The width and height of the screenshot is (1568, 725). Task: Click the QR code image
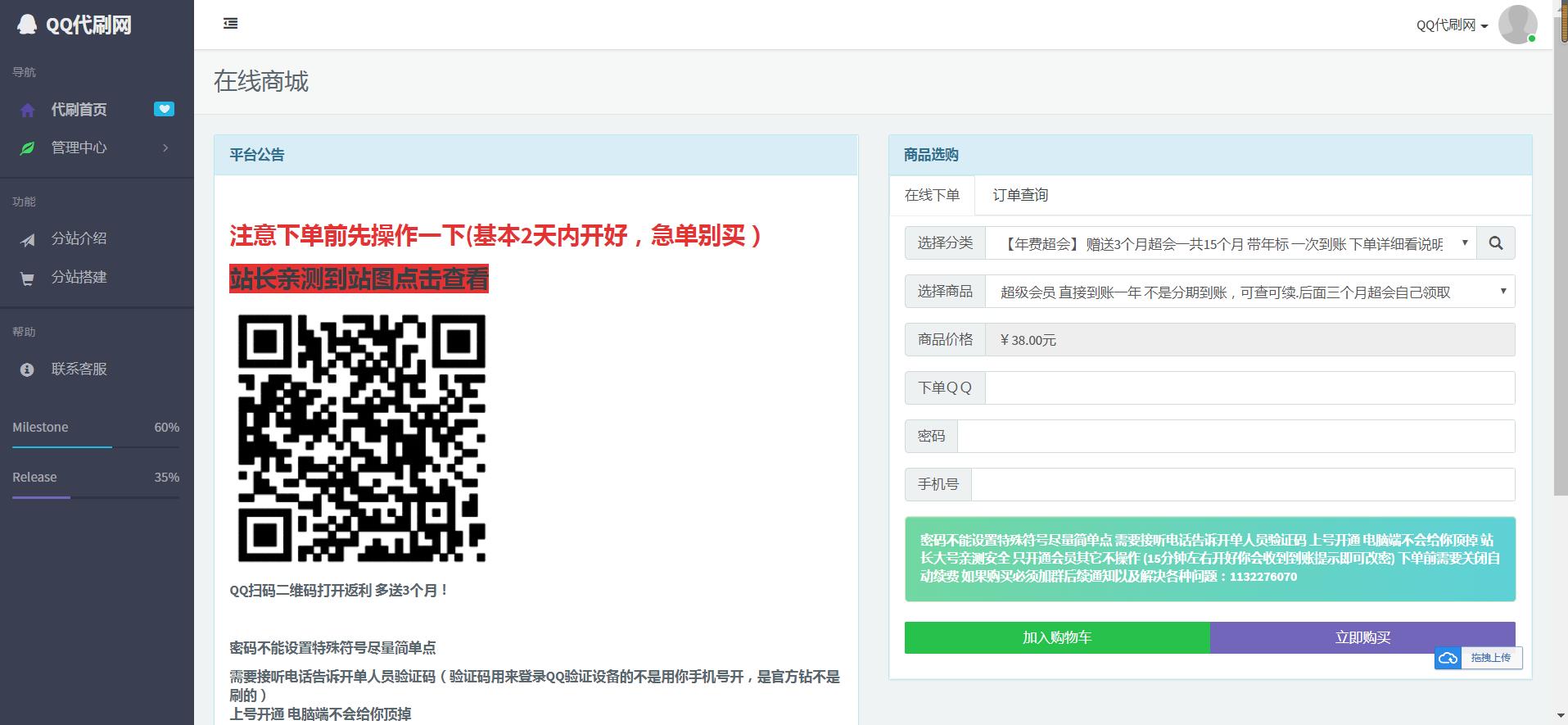362,438
